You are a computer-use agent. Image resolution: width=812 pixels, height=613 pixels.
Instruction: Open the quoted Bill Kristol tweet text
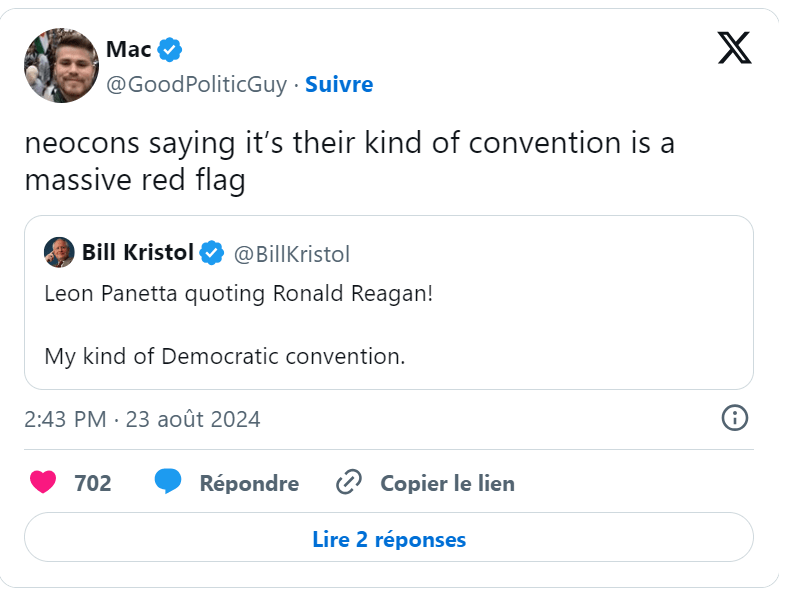(238, 324)
